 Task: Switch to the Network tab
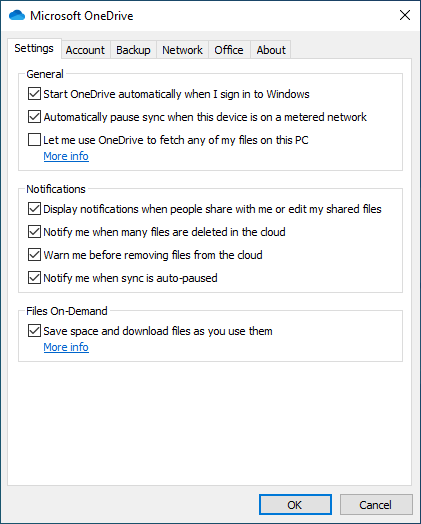182,50
